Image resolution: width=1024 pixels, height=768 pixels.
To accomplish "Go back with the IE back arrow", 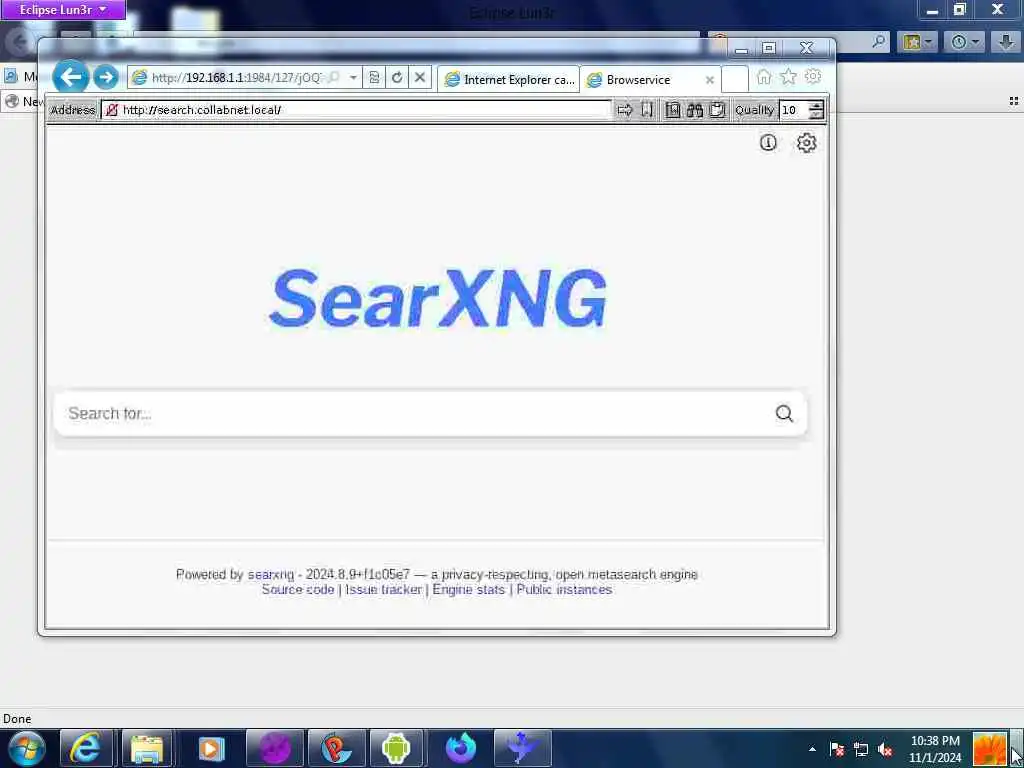I will pos(70,77).
